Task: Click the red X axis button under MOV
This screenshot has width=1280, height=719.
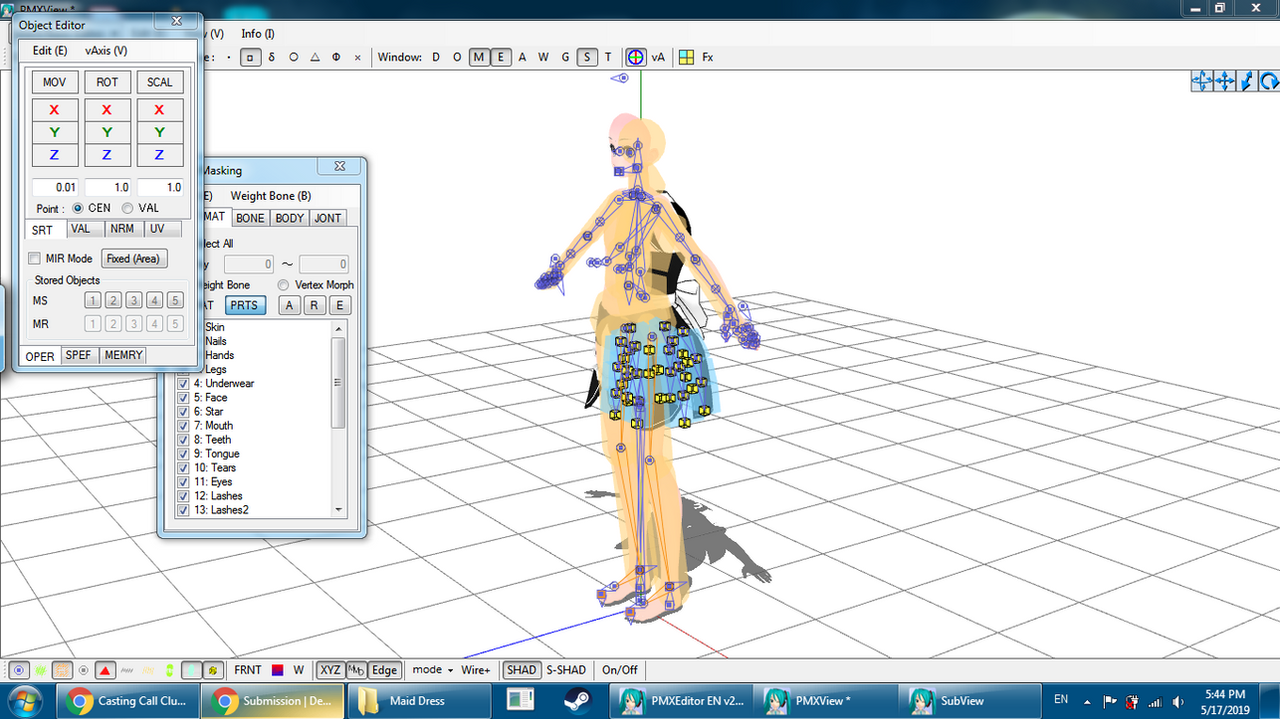Action: (54, 110)
